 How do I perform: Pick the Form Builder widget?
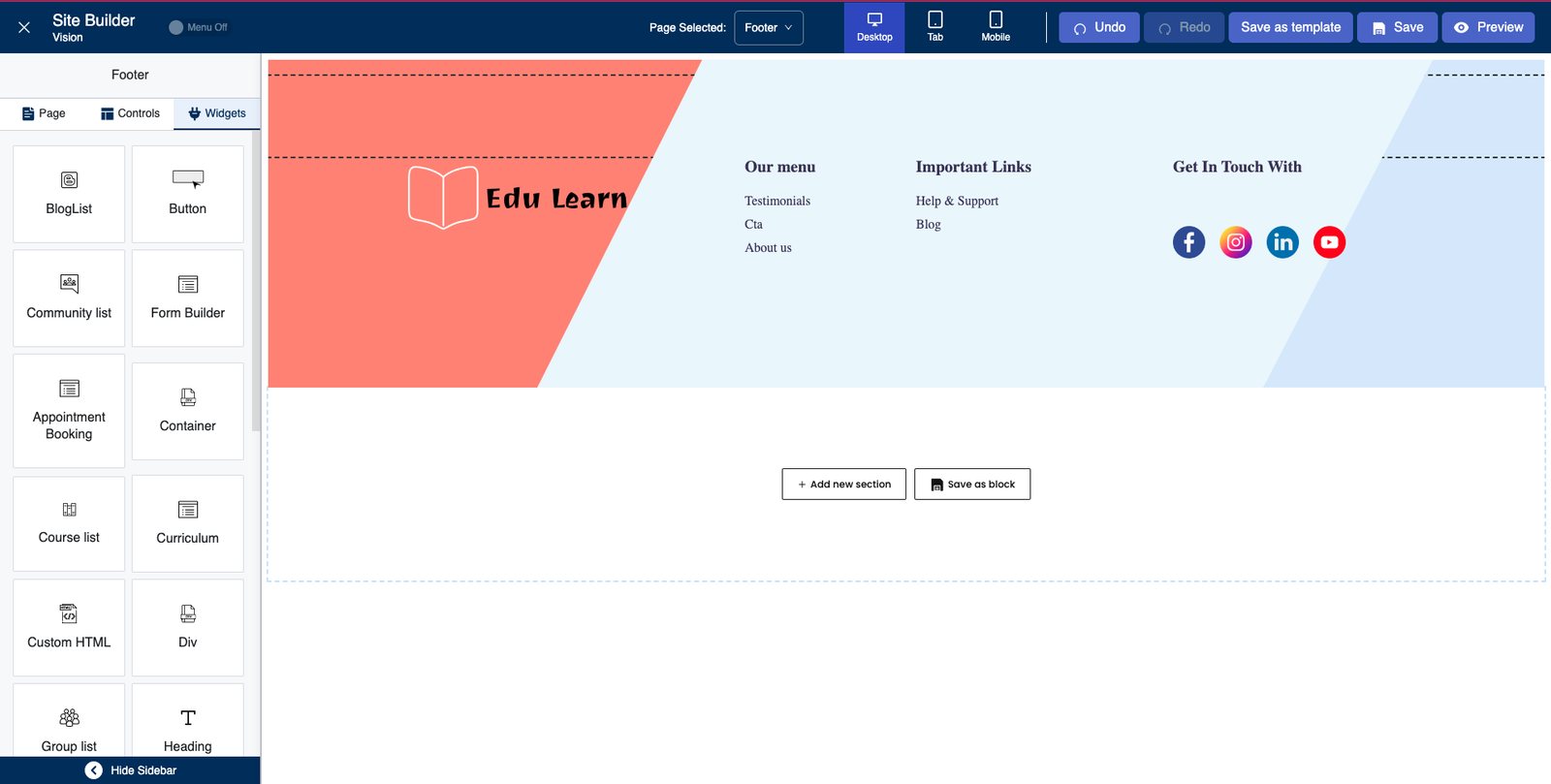click(x=187, y=298)
